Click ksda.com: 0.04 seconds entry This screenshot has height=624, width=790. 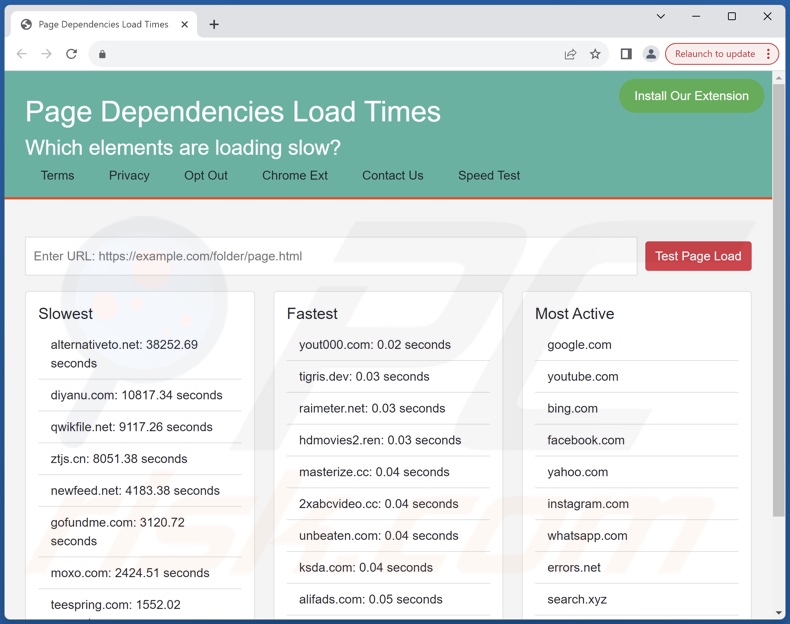tap(366, 568)
